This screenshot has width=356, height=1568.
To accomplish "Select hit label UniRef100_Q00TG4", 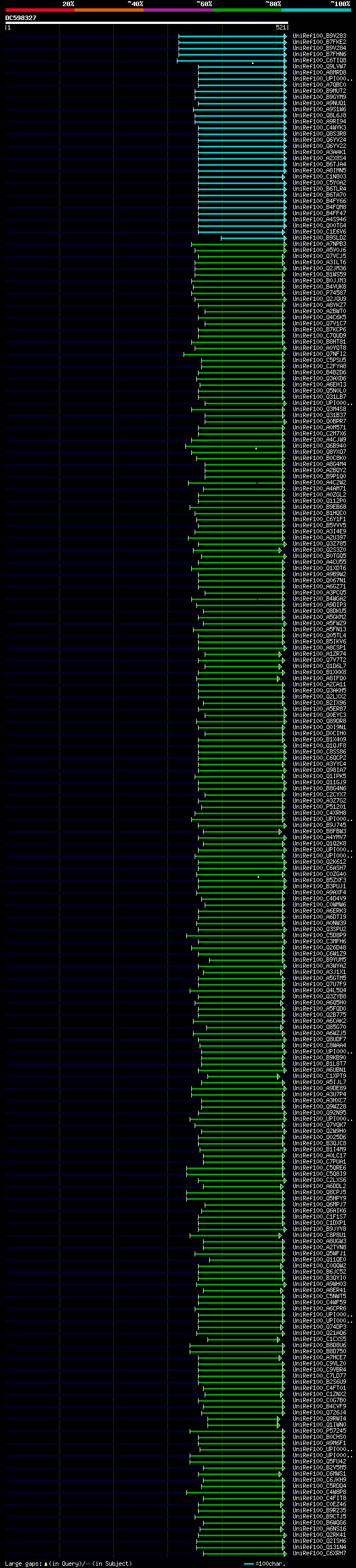I will (x=319, y=225).
